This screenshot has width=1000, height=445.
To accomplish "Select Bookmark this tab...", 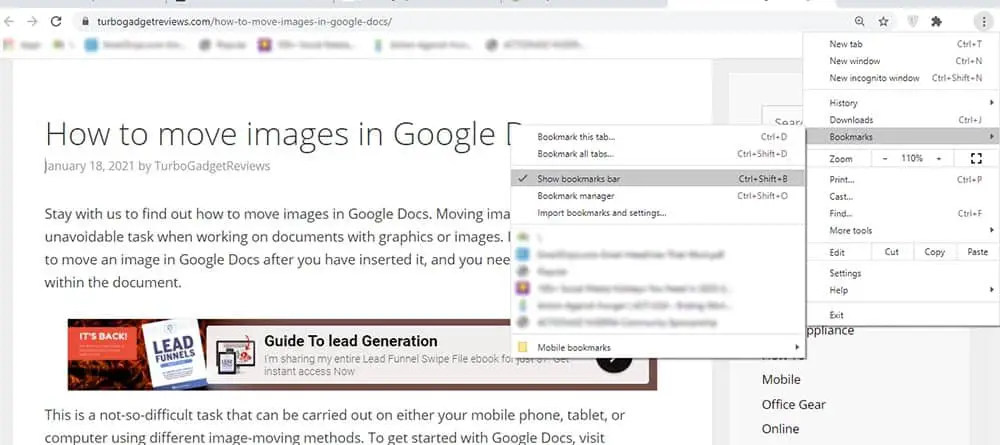I will pyautogui.click(x=659, y=136).
